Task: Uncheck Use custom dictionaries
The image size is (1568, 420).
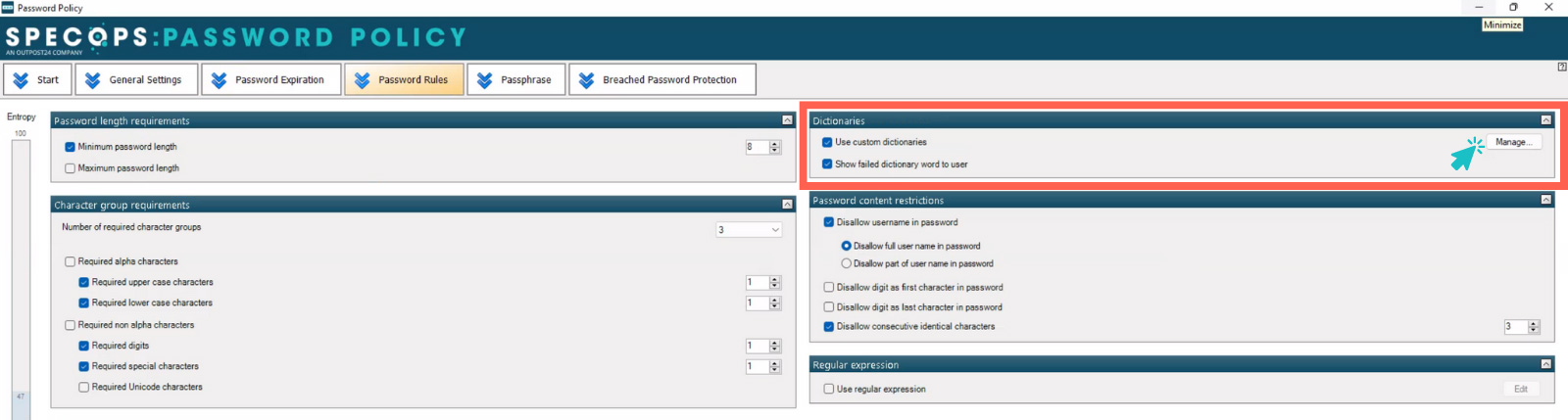Action: [827, 142]
